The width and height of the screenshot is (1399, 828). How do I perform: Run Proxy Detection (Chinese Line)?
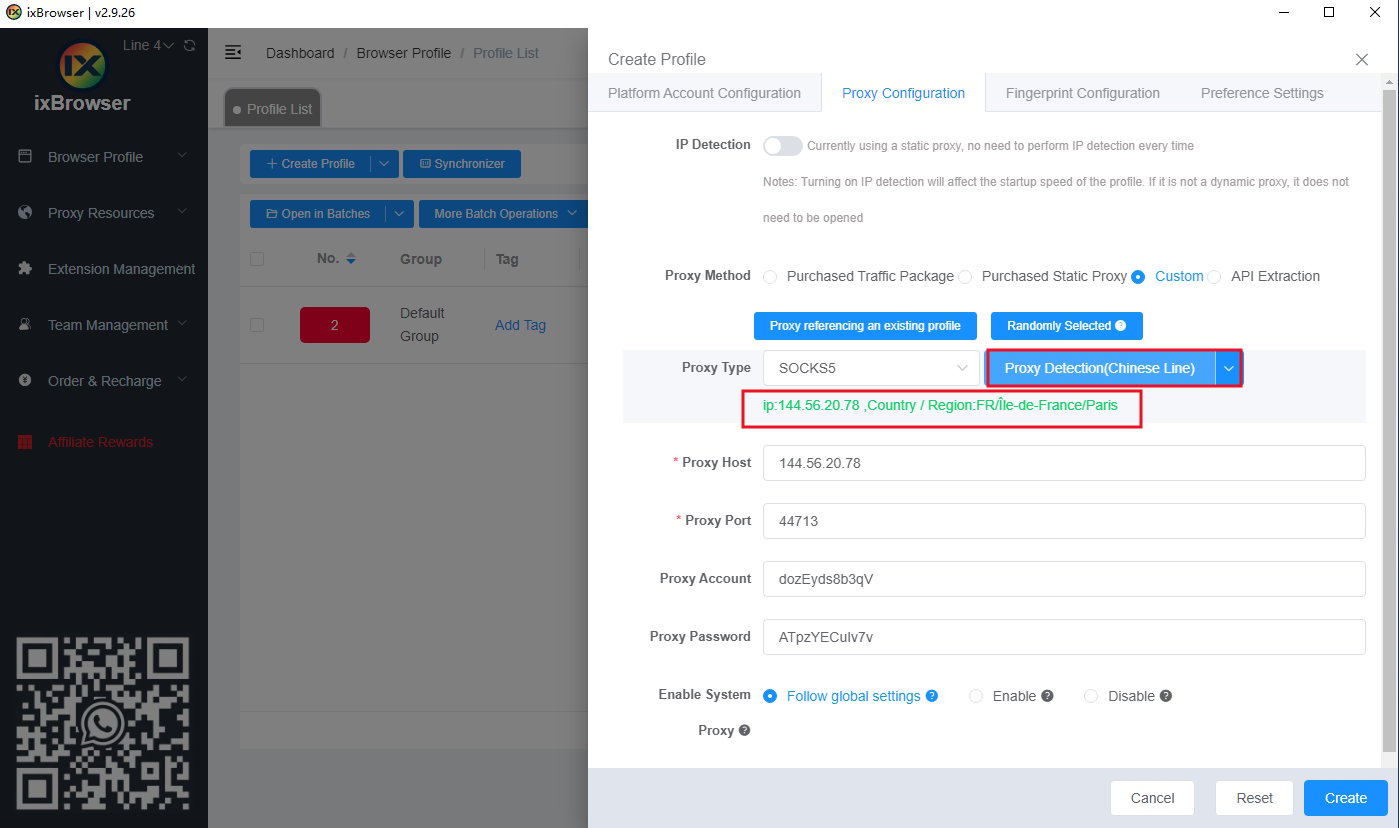(1100, 368)
